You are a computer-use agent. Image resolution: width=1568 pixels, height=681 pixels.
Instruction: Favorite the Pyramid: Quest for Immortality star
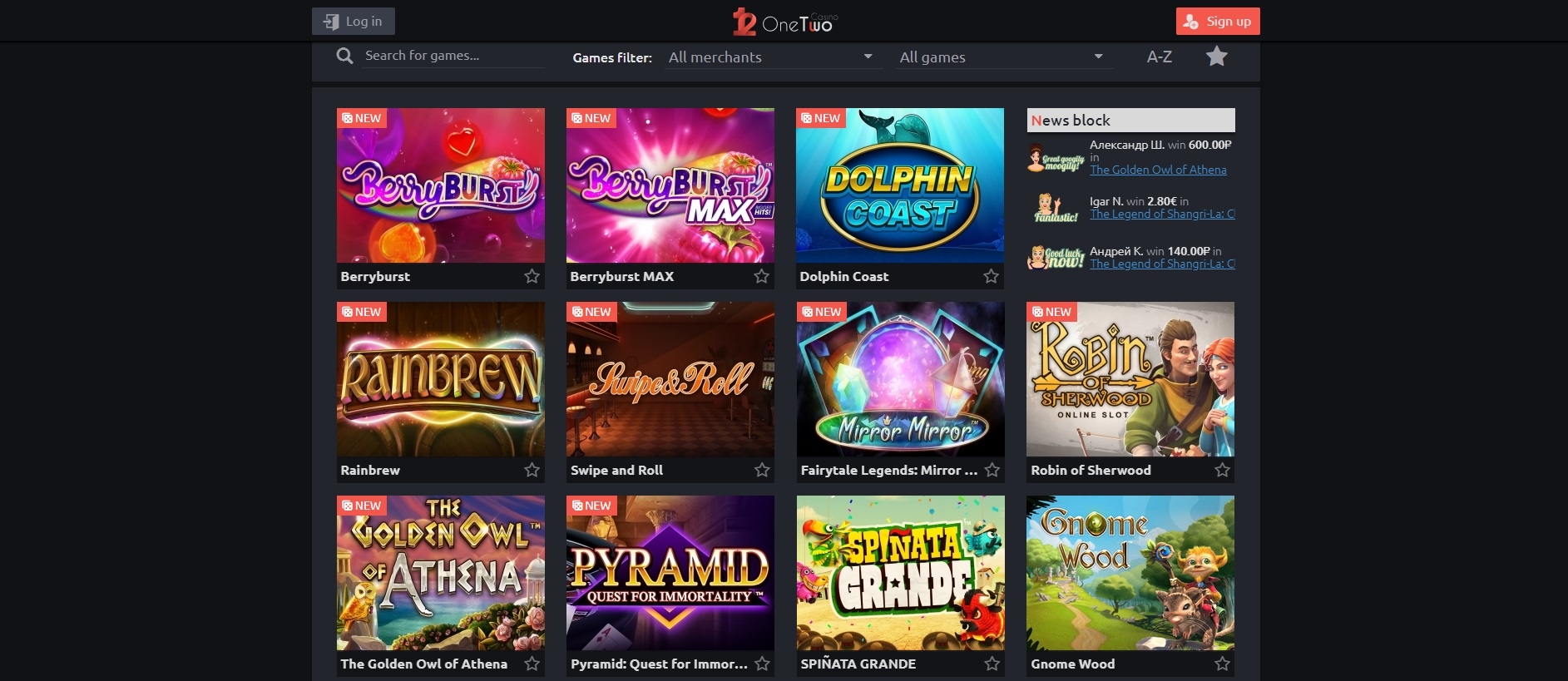761,664
